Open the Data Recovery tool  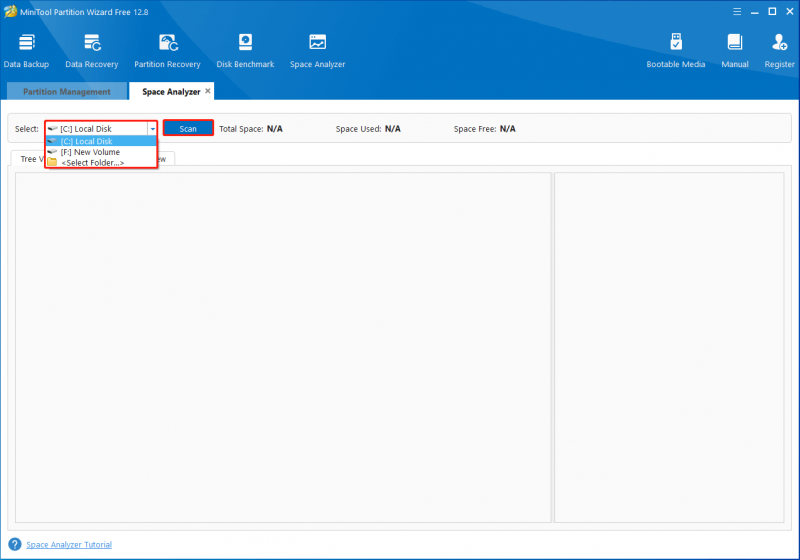pyautogui.click(x=92, y=51)
